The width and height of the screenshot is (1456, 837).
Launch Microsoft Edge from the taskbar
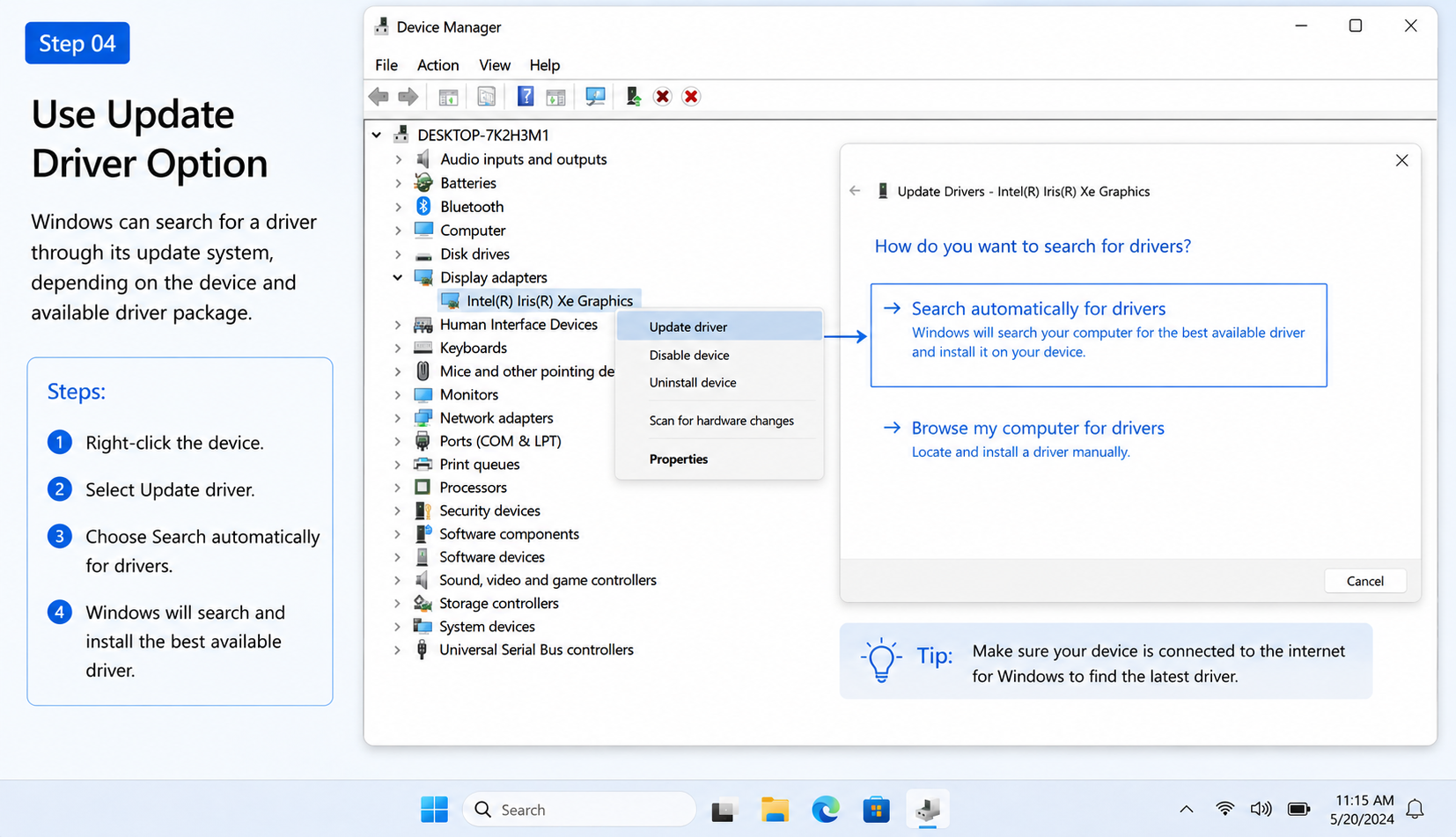[x=826, y=809]
